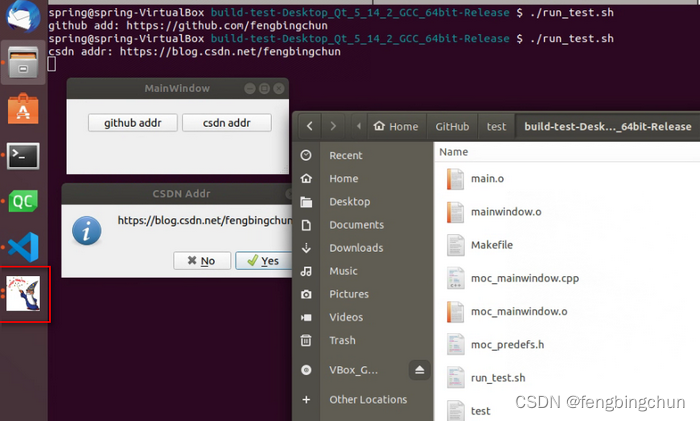Image resolution: width=700 pixels, height=421 pixels.
Task: Click the Pictures camera icon in sidebar
Action: click(x=306, y=294)
